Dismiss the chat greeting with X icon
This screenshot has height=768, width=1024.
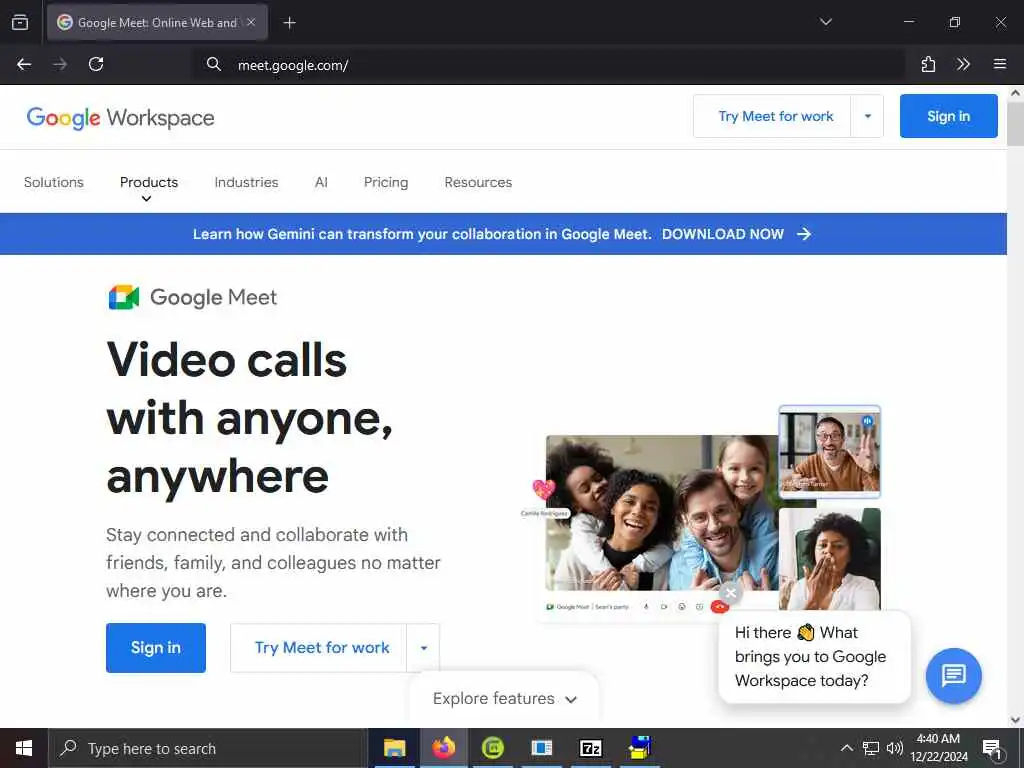click(x=730, y=593)
